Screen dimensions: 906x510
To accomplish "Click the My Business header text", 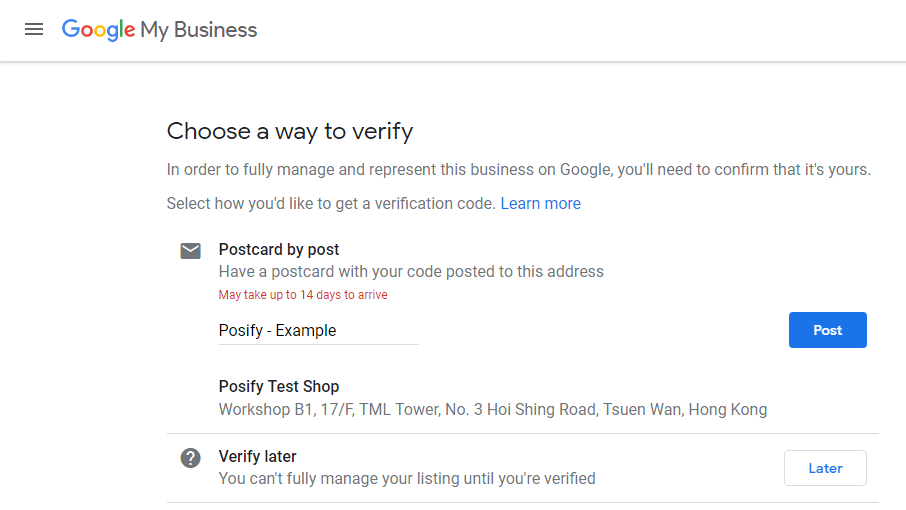I will click(x=199, y=30).
